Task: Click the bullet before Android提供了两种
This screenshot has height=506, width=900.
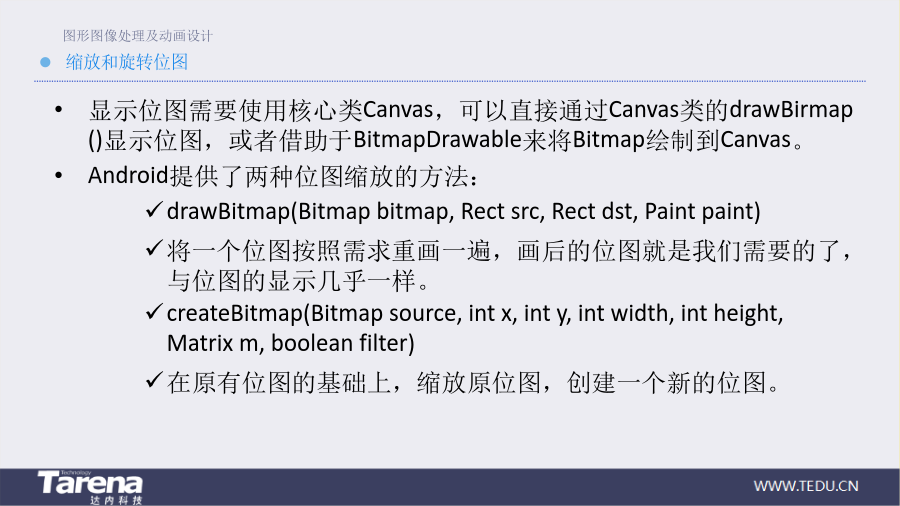Action: pyautogui.click(x=59, y=175)
